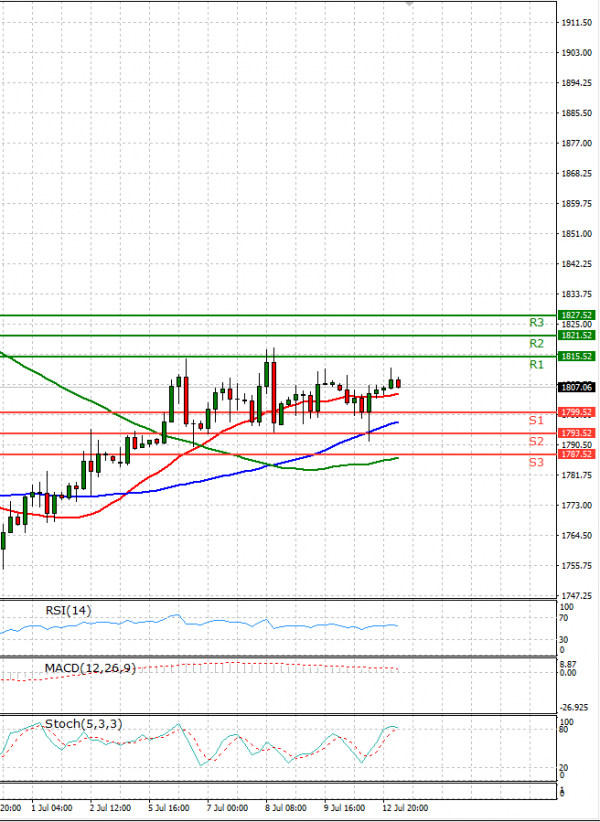Click the 1911.50 price axis value
Image resolution: width=600 pixels, height=822 pixels.
576,23
